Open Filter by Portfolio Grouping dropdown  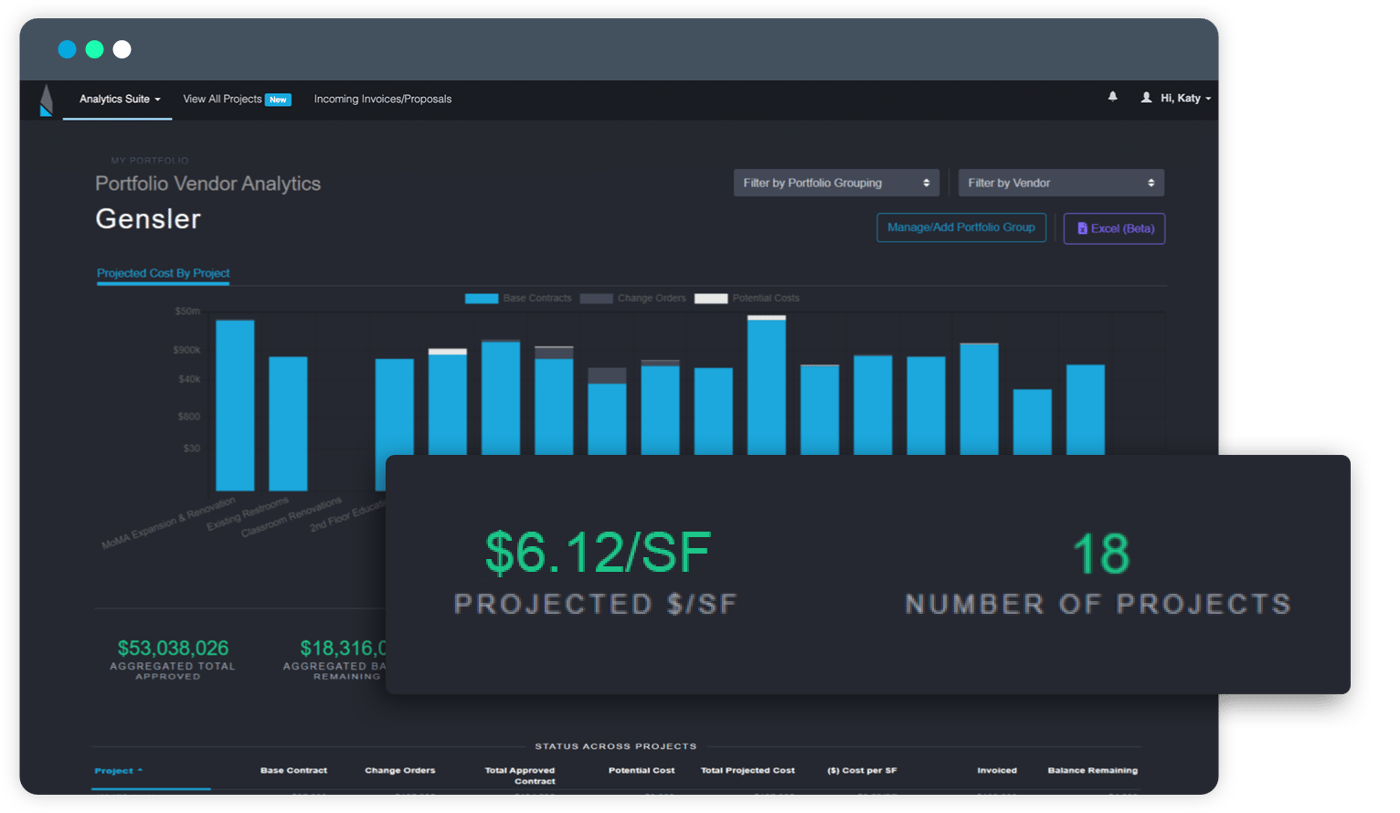pyautogui.click(x=836, y=183)
